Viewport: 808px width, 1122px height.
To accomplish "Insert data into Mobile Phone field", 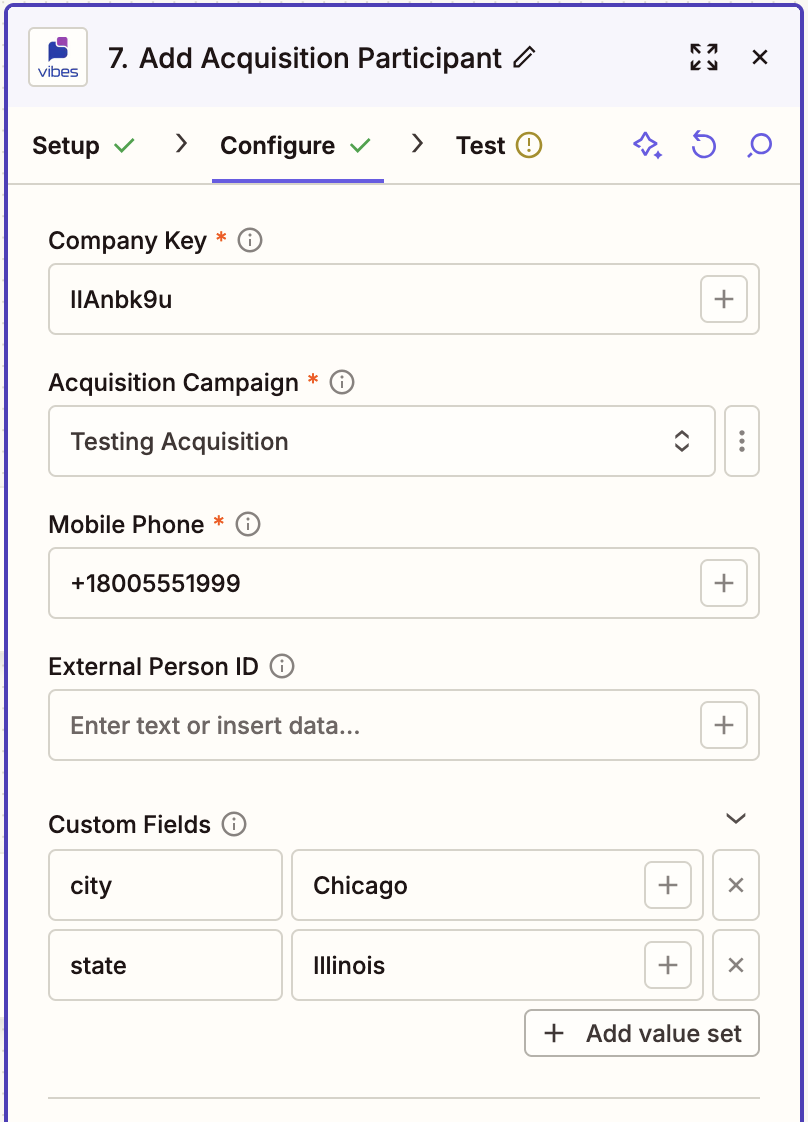I will pos(724,583).
